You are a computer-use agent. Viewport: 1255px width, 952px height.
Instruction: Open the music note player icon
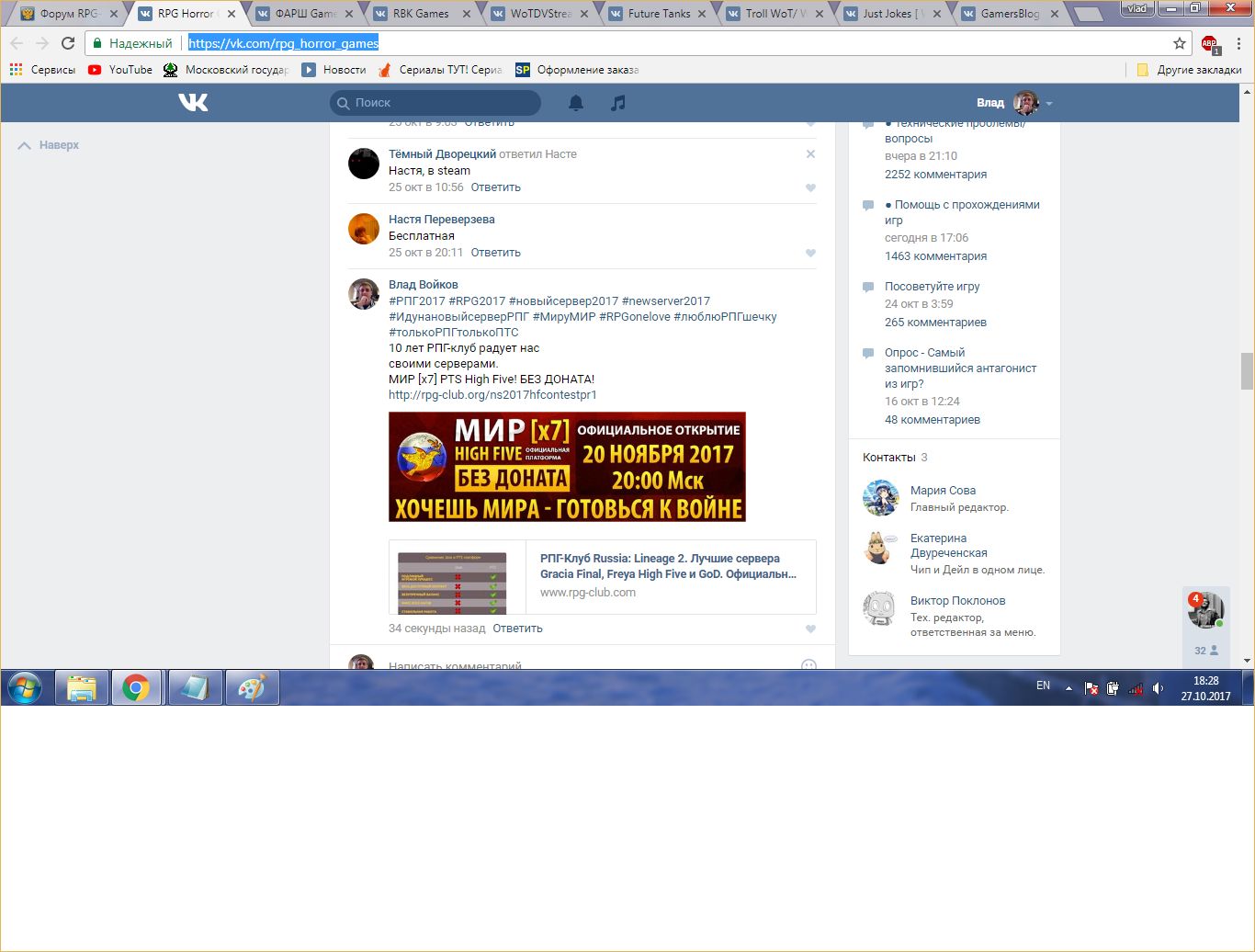click(618, 103)
